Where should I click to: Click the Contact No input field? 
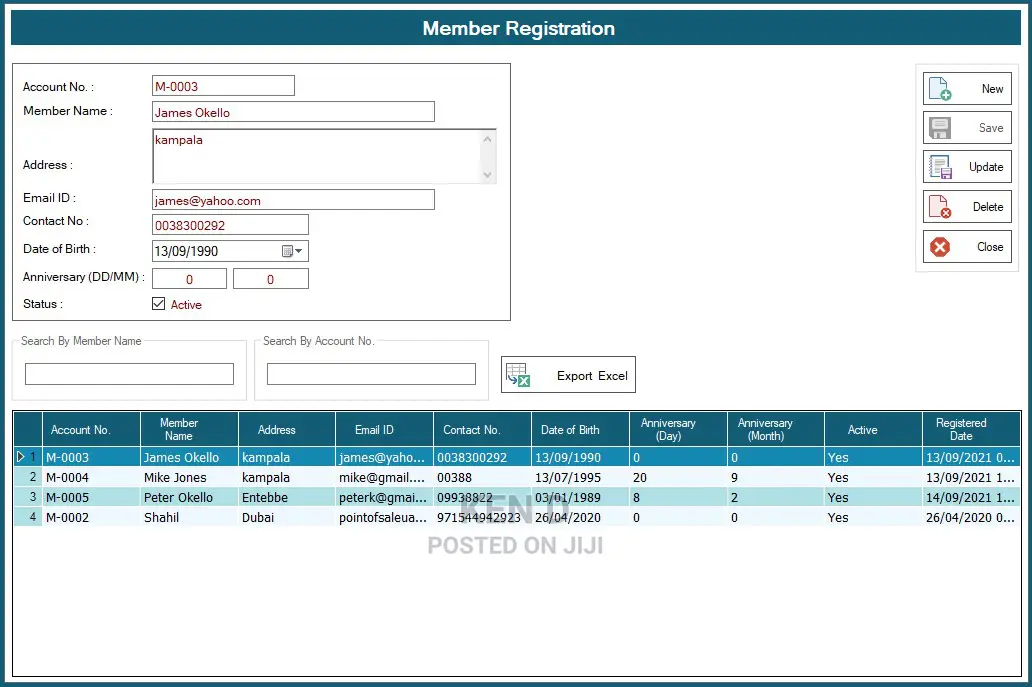pyautogui.click(x=230, y=225)
